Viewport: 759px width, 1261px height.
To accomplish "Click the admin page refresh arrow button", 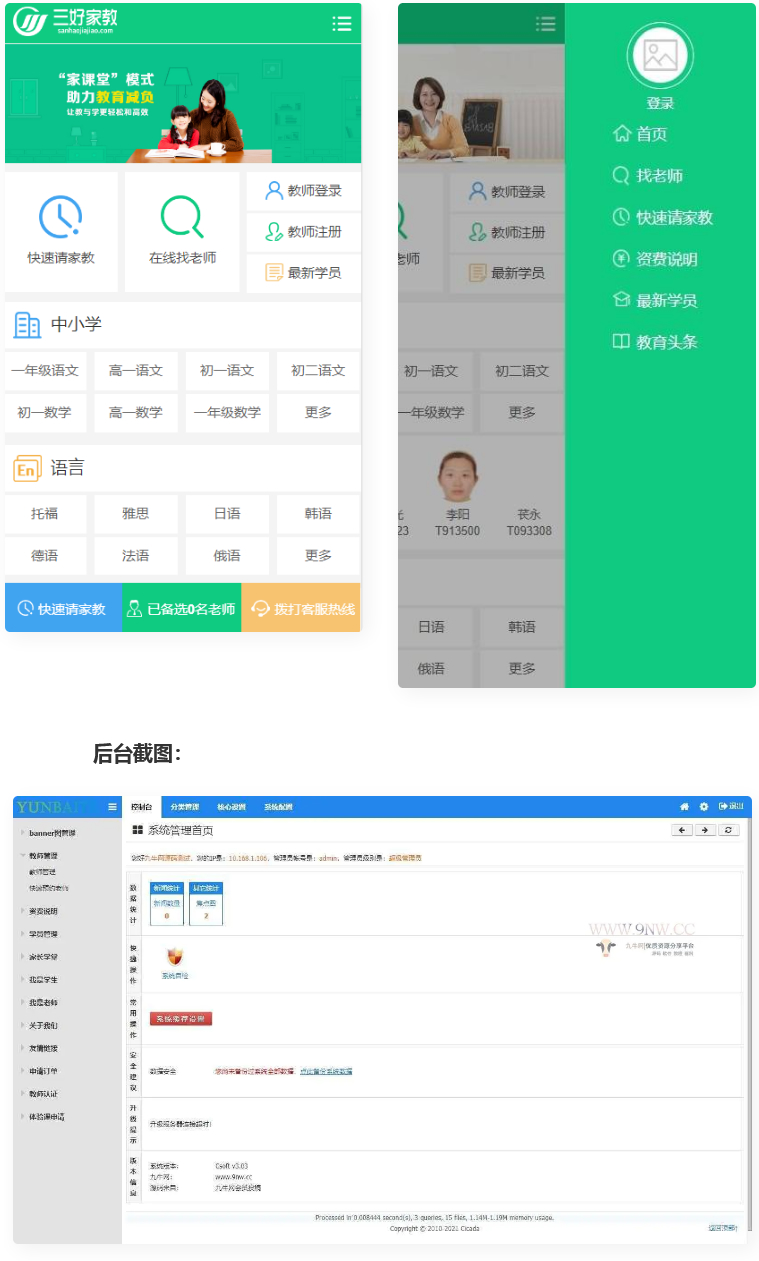I will 730,830.
